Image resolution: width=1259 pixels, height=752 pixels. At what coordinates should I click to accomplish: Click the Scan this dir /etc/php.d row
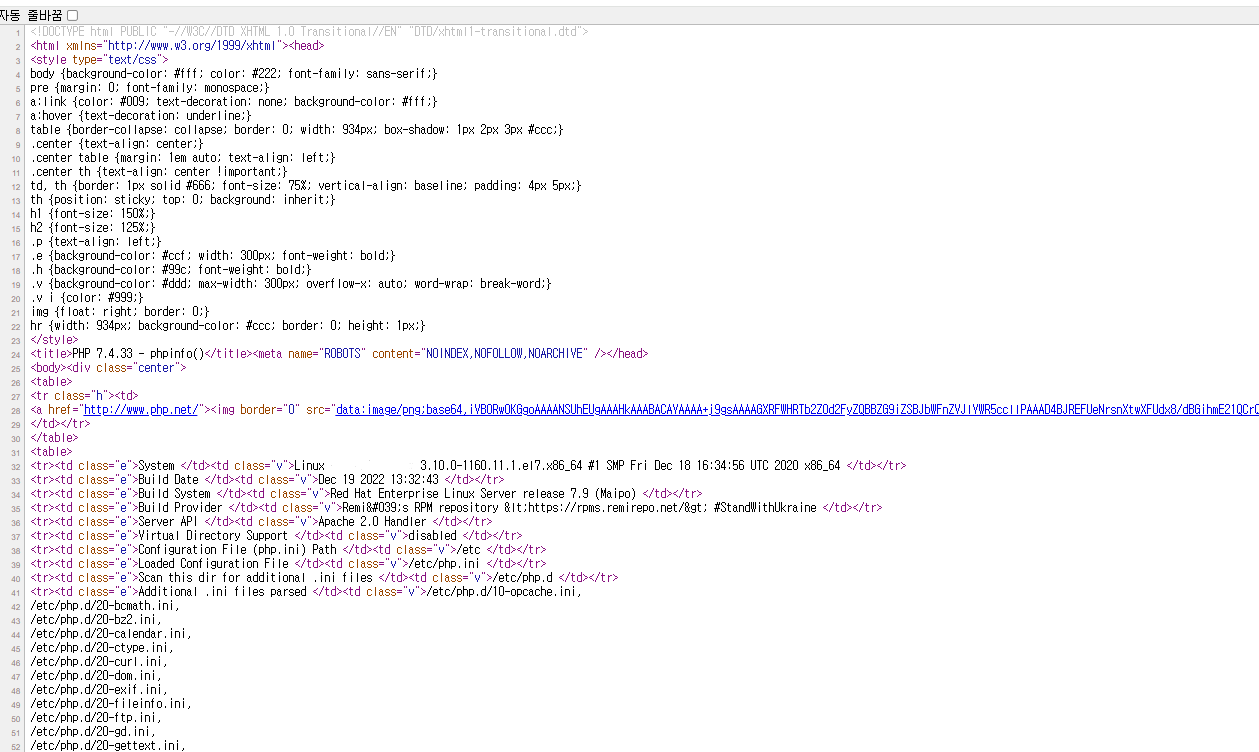pos(324,578)
